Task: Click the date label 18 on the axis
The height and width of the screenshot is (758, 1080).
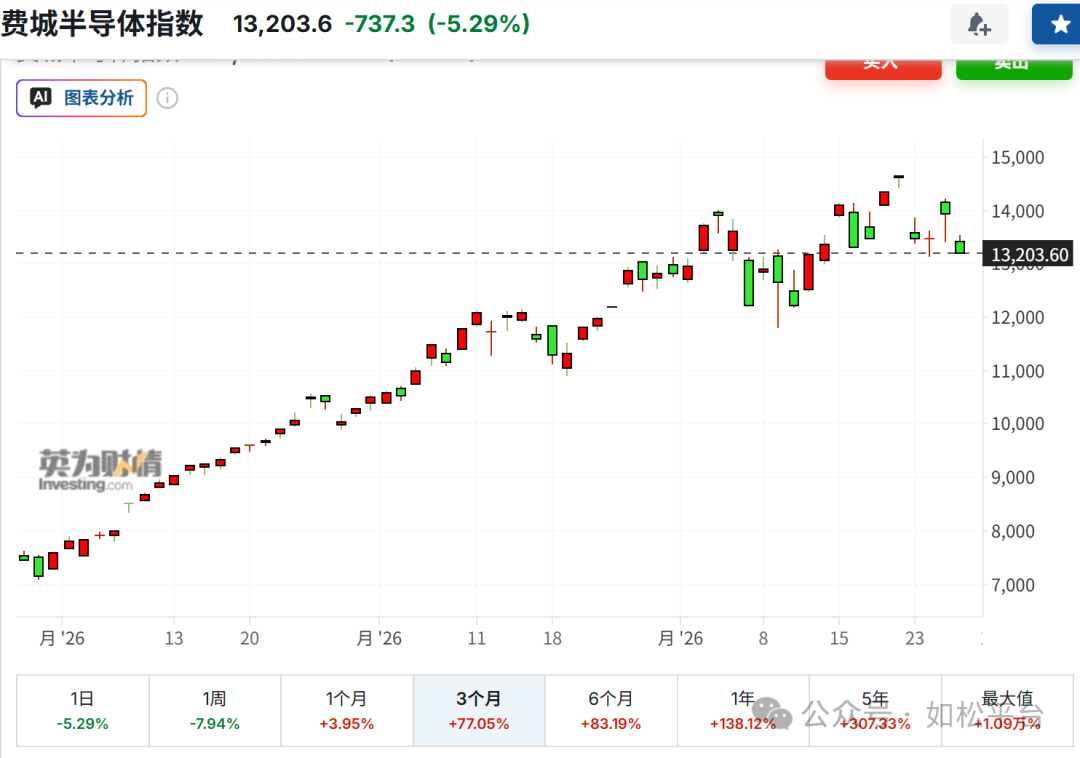Action: coord(552,638)
